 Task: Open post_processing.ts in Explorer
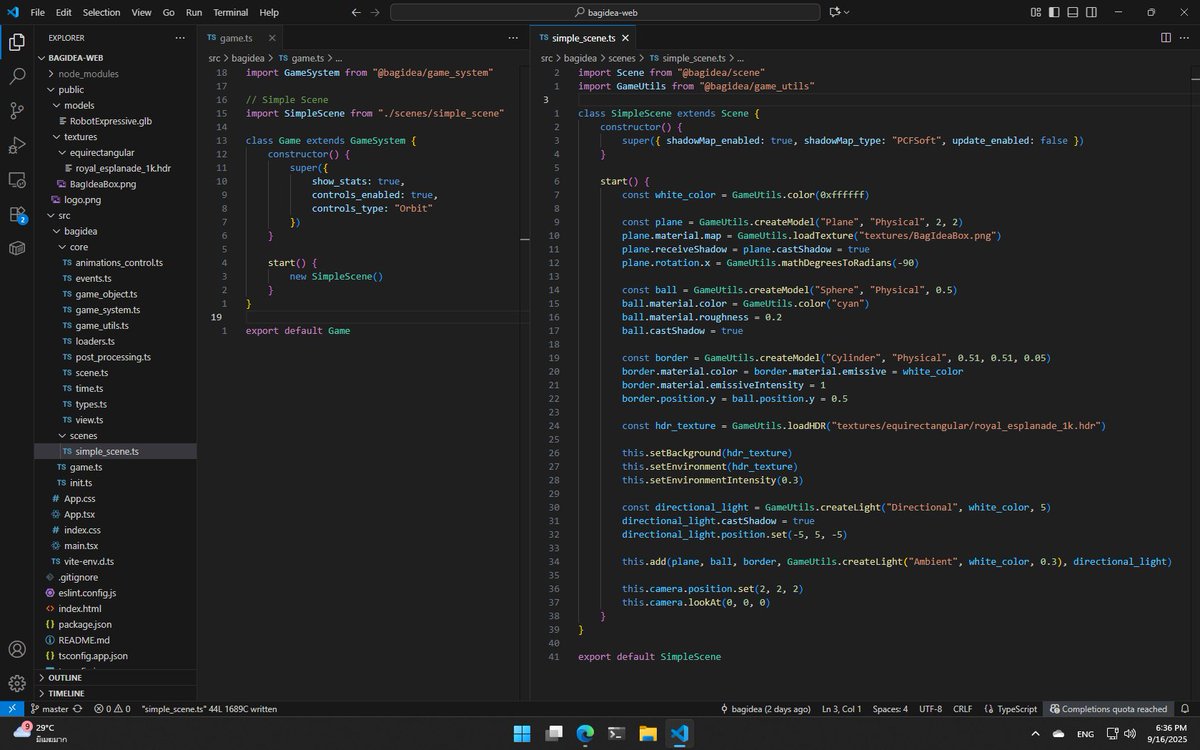pos(113,357)
